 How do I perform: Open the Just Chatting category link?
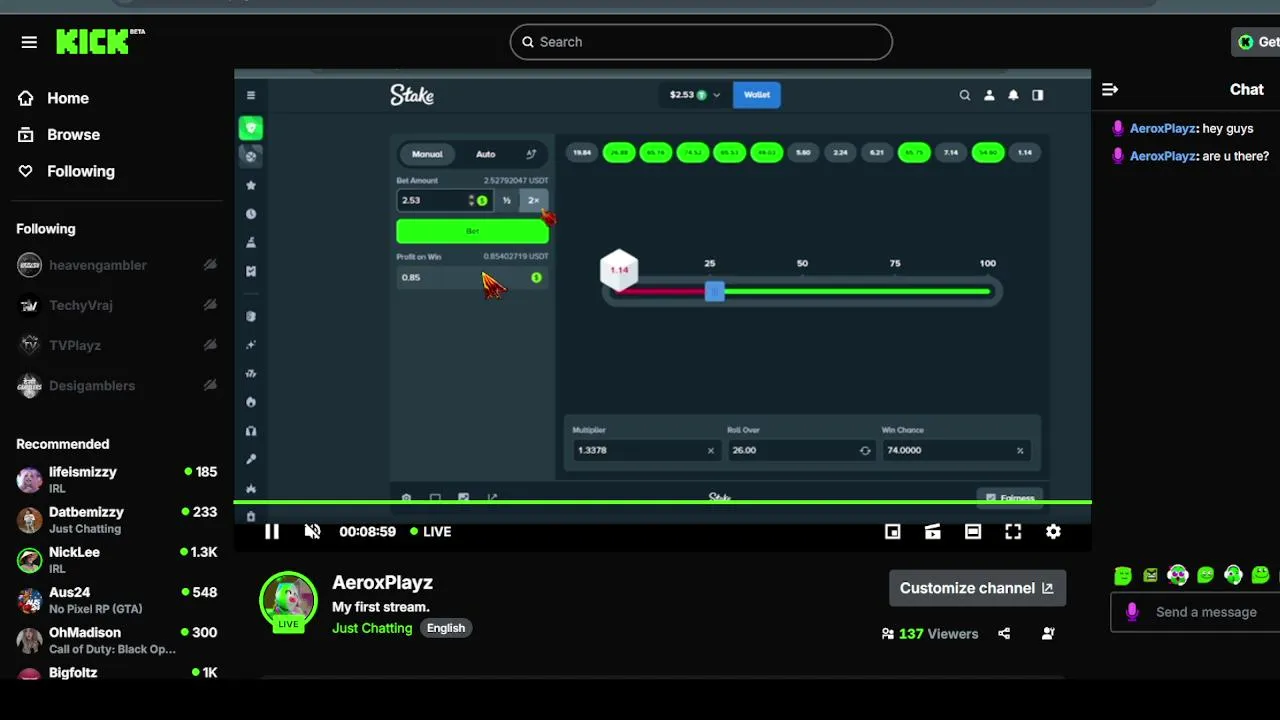pyautogui.click(x=372, y=628)
